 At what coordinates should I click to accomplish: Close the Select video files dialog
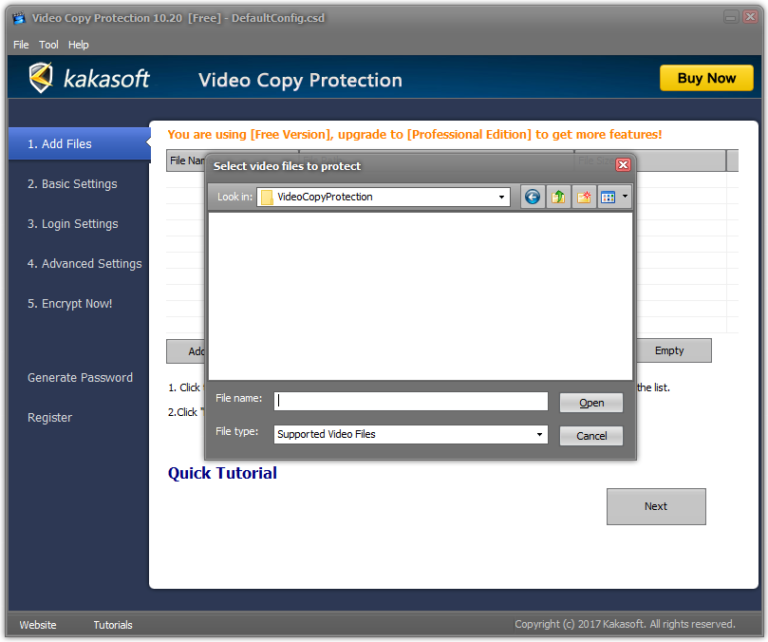tap(623, 165)
